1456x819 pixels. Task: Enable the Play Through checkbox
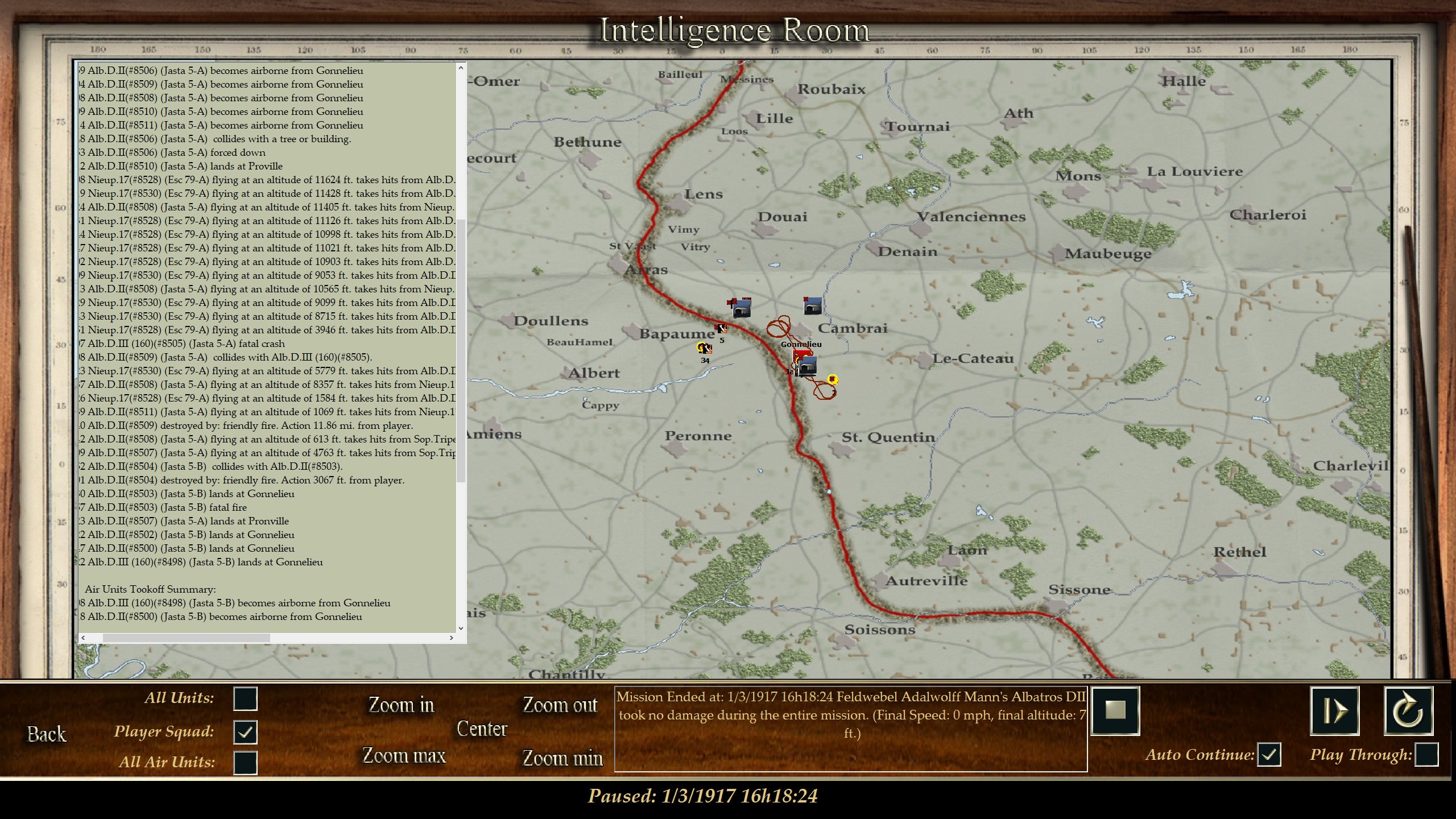coord(1426,755)
